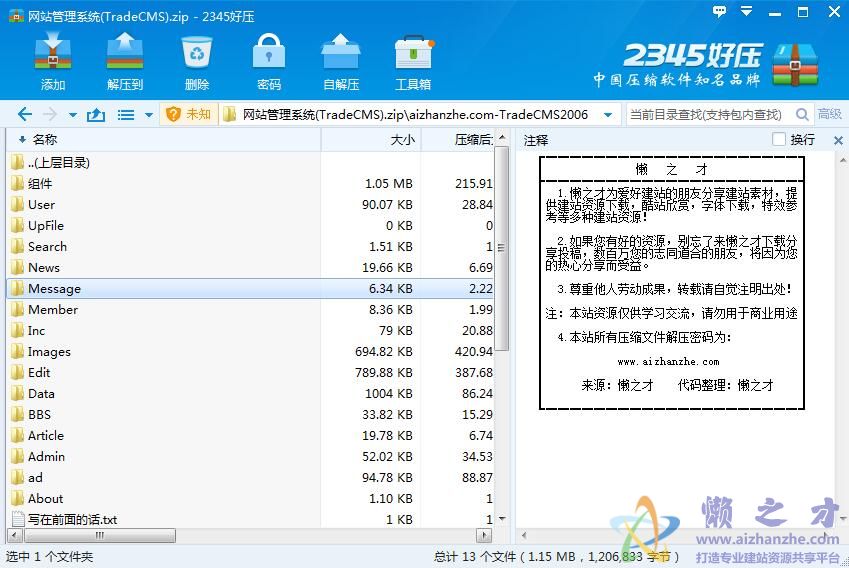The width and height of the screenshot is (849, 568).
Task: Click the magnifier search icon
Action: point(802,114)
